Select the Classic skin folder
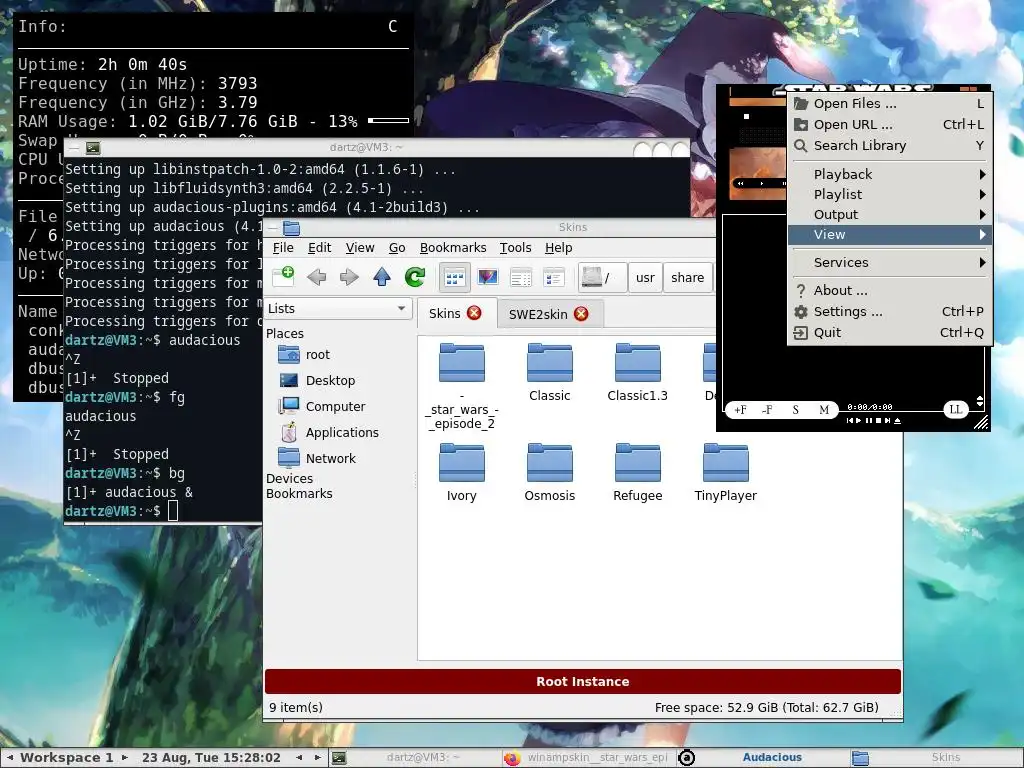The width and height of the screenshot is (1024, 768). pyautogui.click(x=550, y=371)
